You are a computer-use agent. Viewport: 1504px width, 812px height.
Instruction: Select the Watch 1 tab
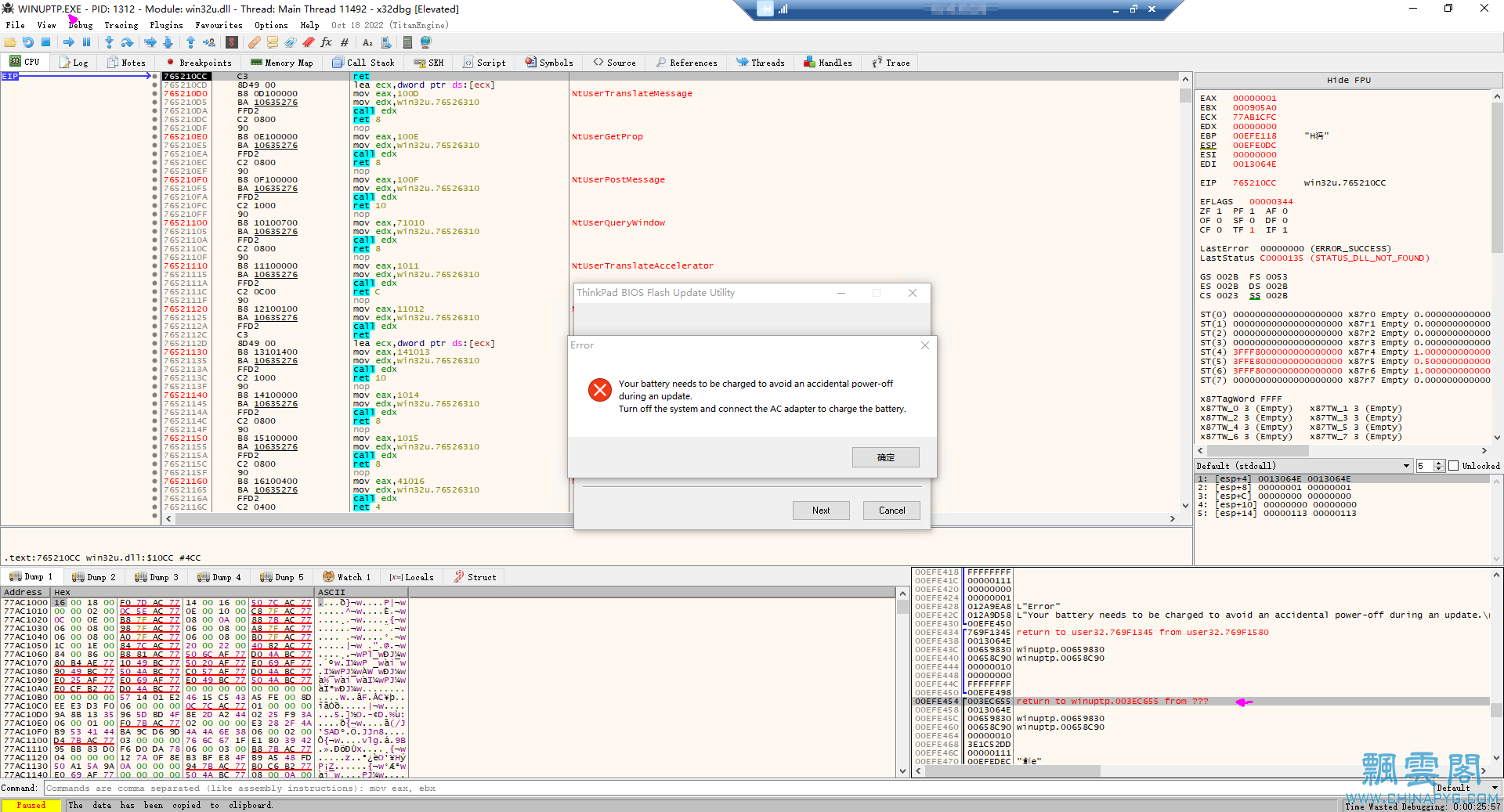[x=347, y=577]
